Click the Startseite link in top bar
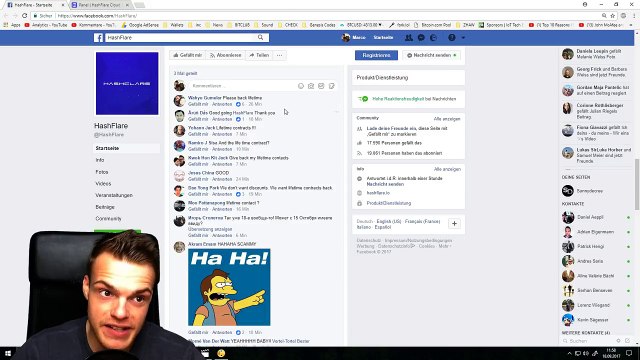 click(x=383, y=38)
